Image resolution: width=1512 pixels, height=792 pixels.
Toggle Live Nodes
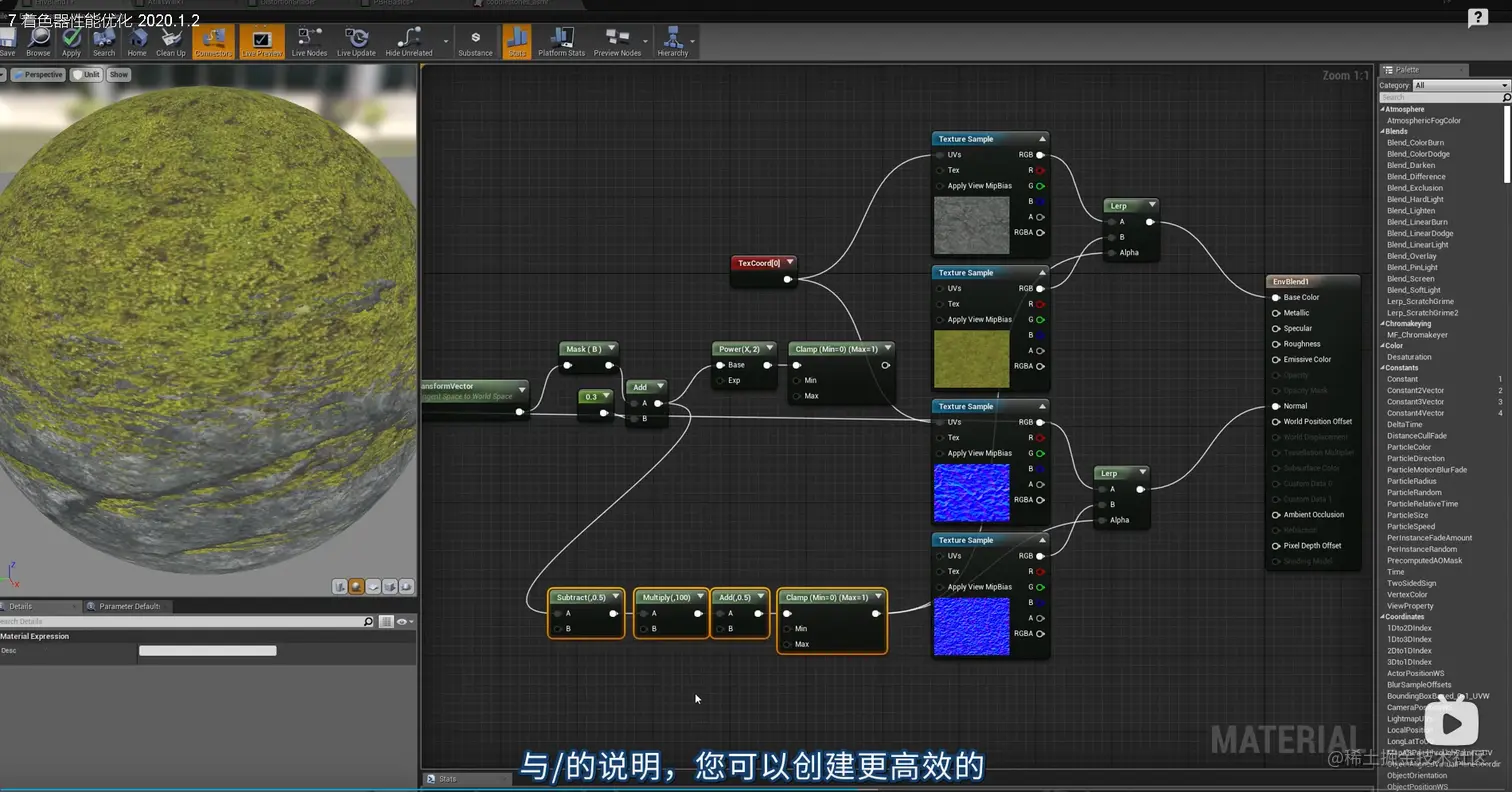tap(309, 41)
